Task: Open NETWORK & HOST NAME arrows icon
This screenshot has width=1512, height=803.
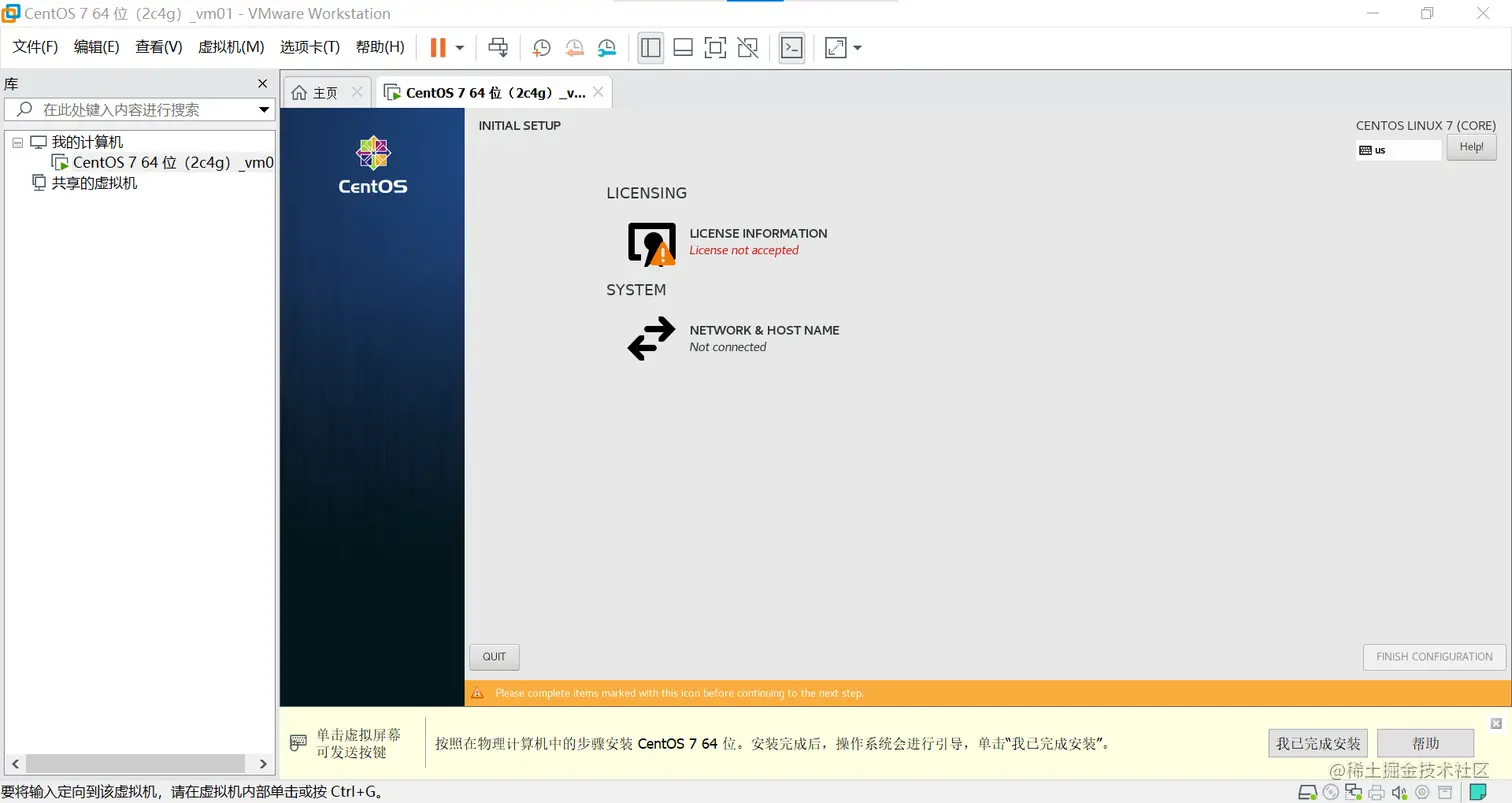Action: pyautogui.click(x=652, y=338)
